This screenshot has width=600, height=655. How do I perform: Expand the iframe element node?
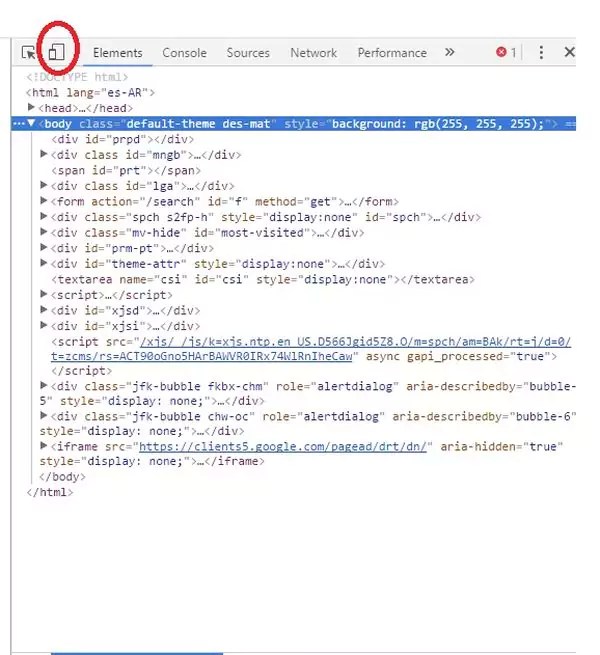tap(43, 446)
